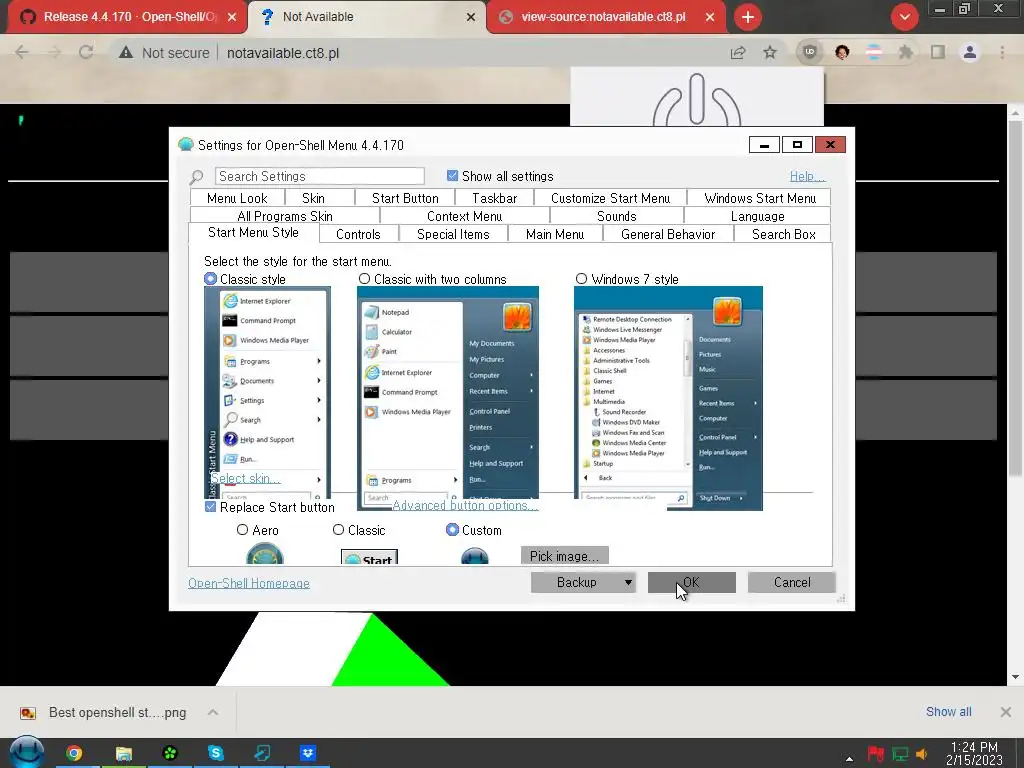Open Advanced button options link
1024x768 pixels.
click(x=465, y=505)
